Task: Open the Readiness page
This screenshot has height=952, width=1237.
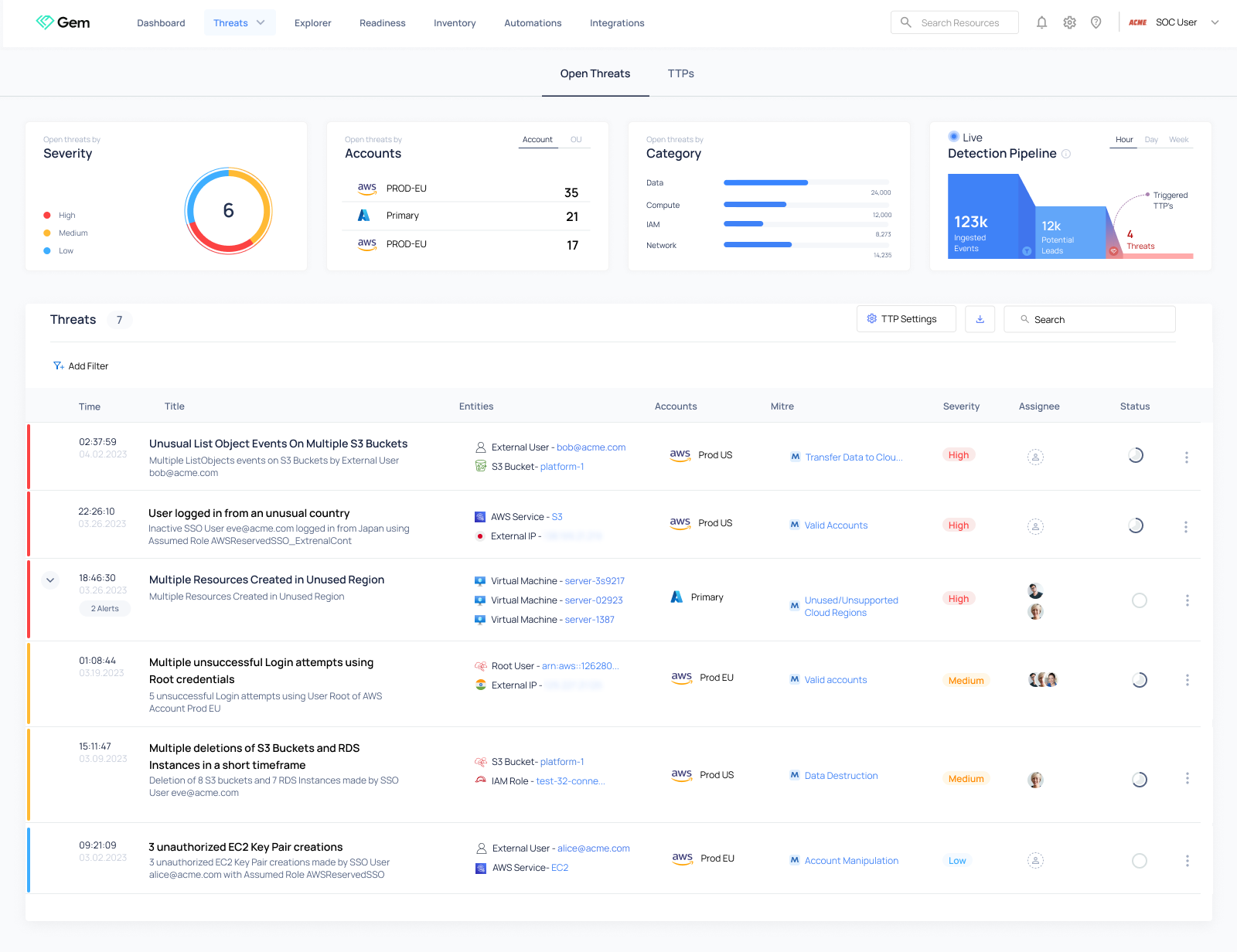Action: [x=383, y=23]
